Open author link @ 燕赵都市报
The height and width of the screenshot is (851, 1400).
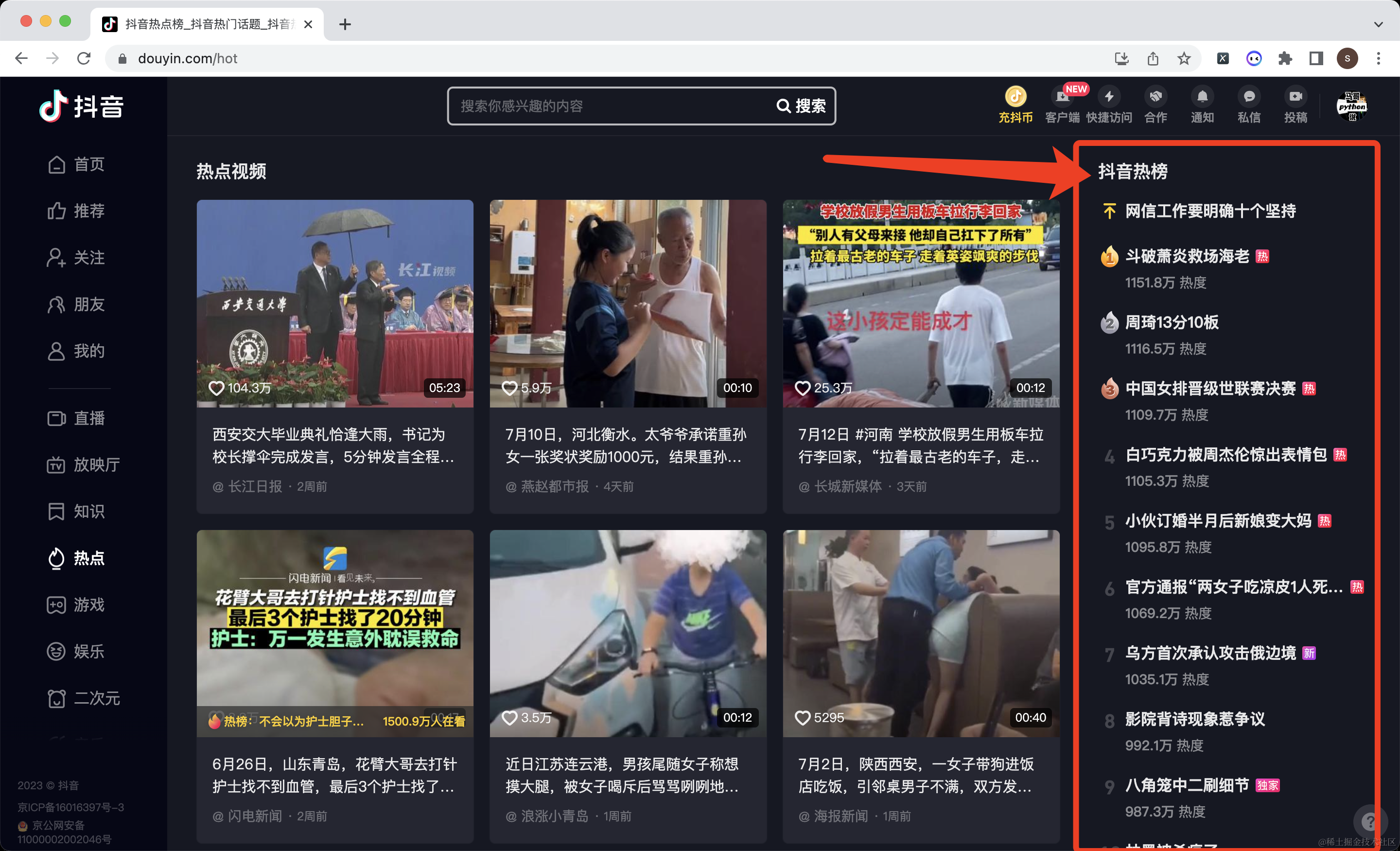[x=547, y=487]
